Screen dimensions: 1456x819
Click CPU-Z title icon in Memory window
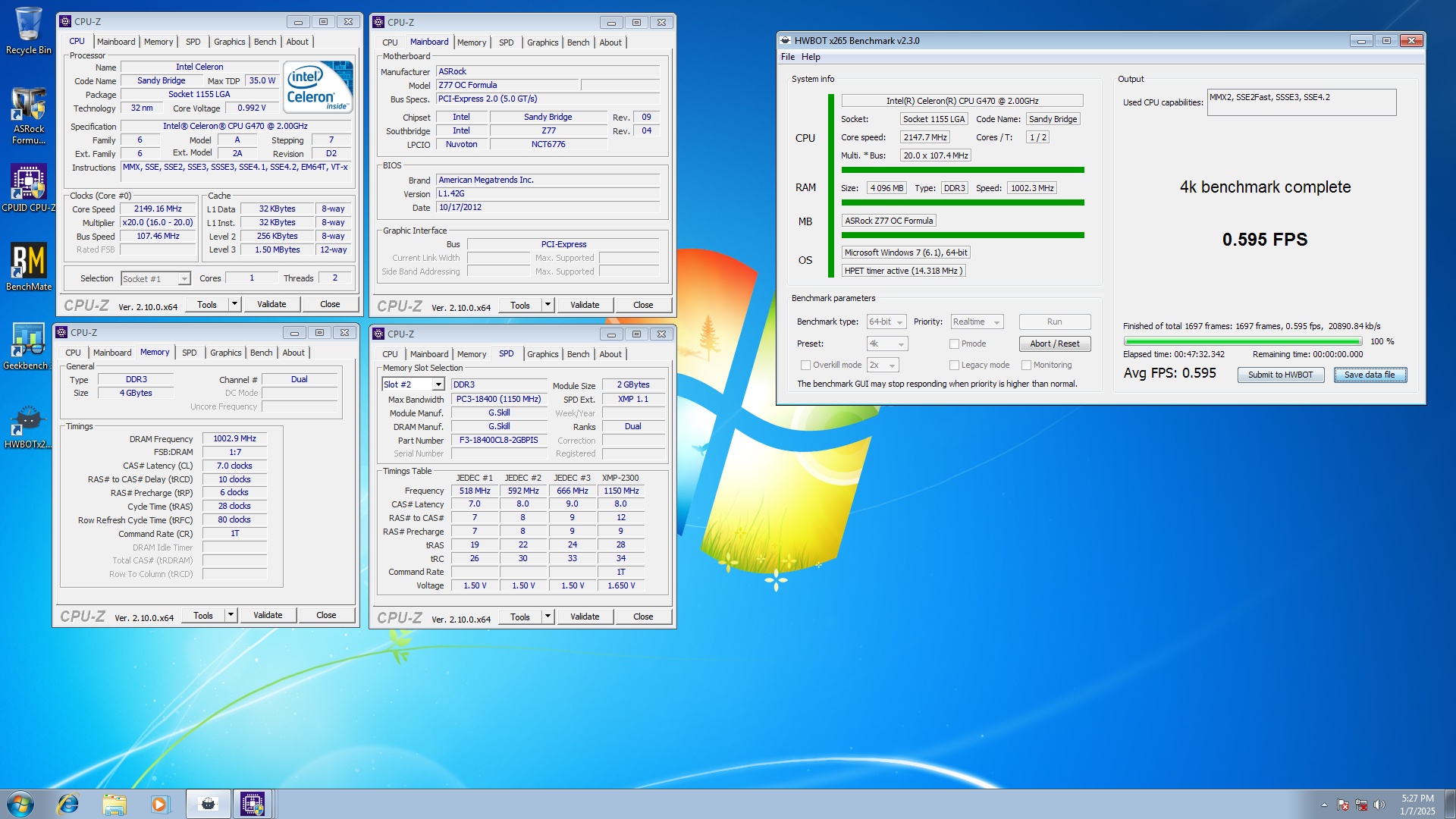pos(61,333)
